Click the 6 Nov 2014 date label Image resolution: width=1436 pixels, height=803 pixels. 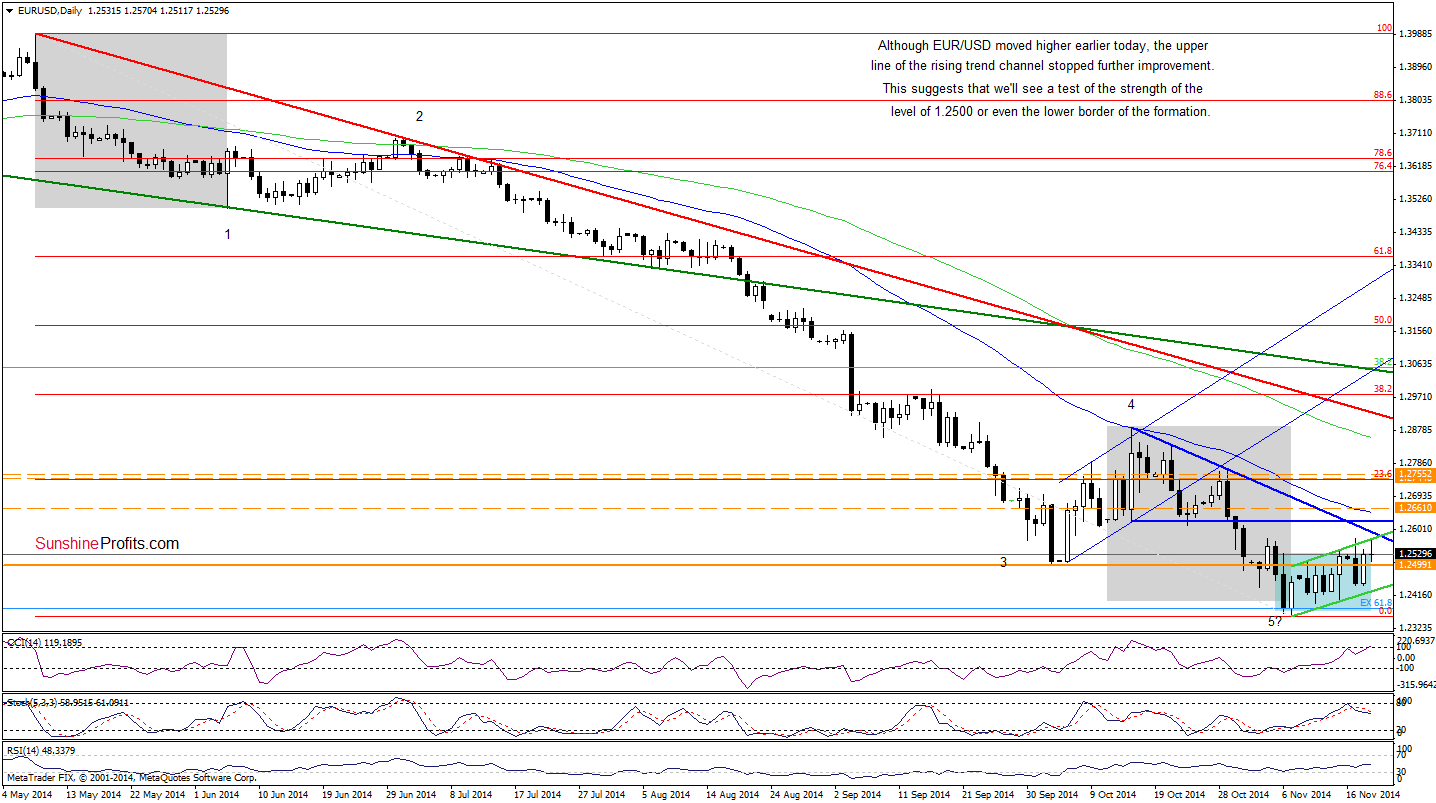click(x=1307, y=795)
